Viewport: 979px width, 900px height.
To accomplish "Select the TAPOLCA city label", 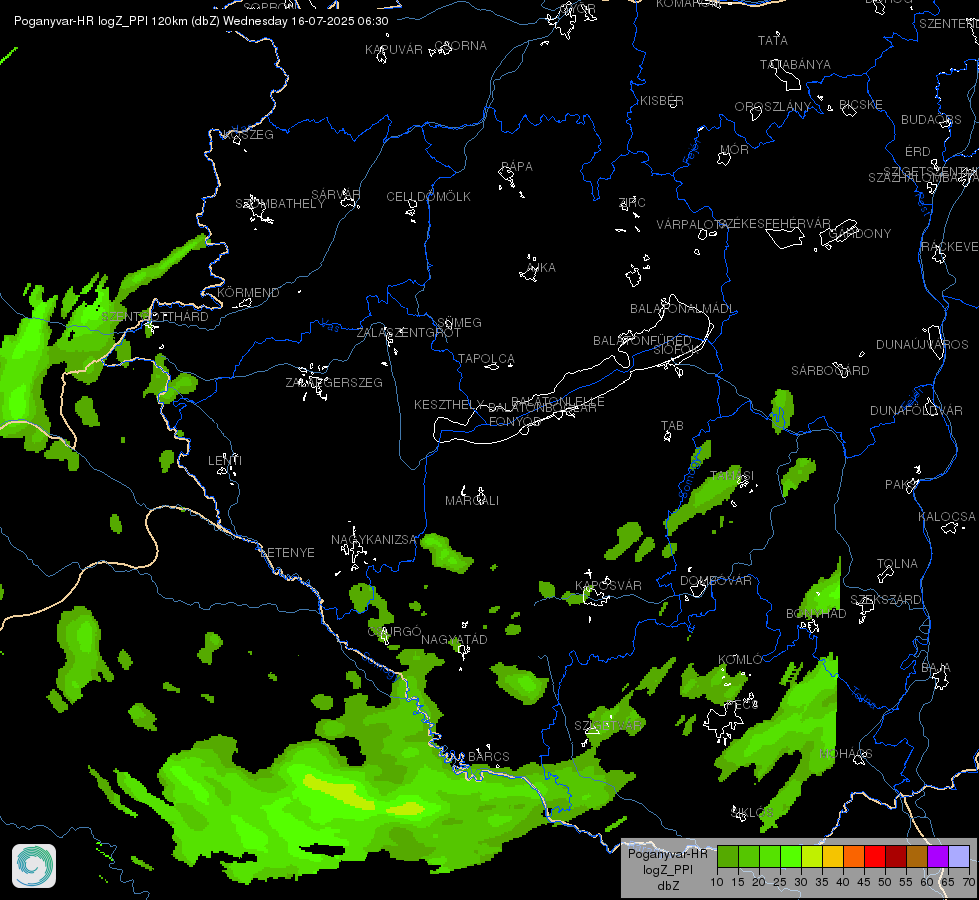I will 486,359.
